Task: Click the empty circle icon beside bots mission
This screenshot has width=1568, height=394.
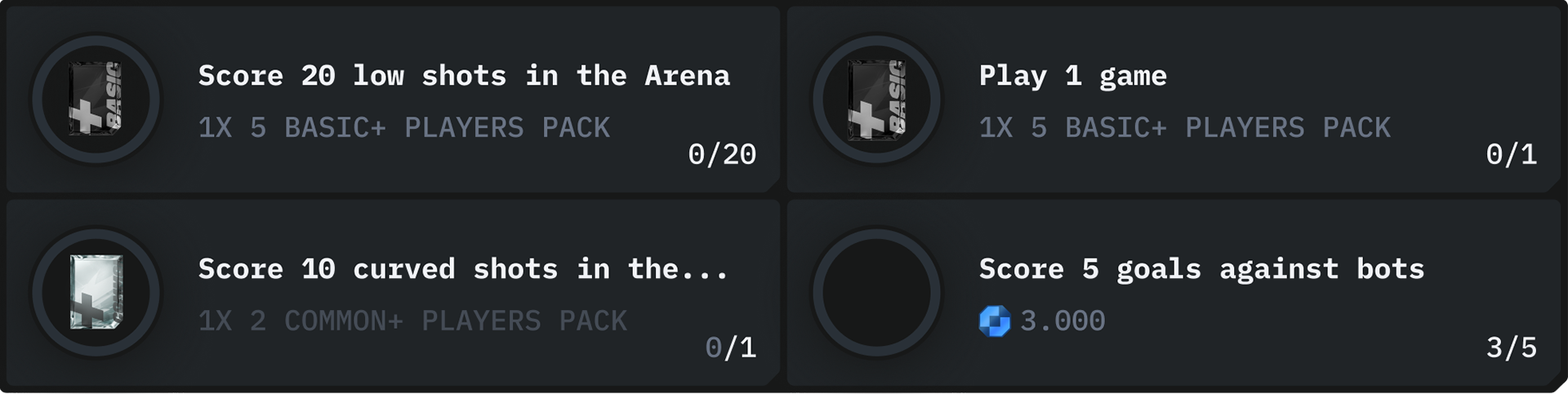Action: 876,292
